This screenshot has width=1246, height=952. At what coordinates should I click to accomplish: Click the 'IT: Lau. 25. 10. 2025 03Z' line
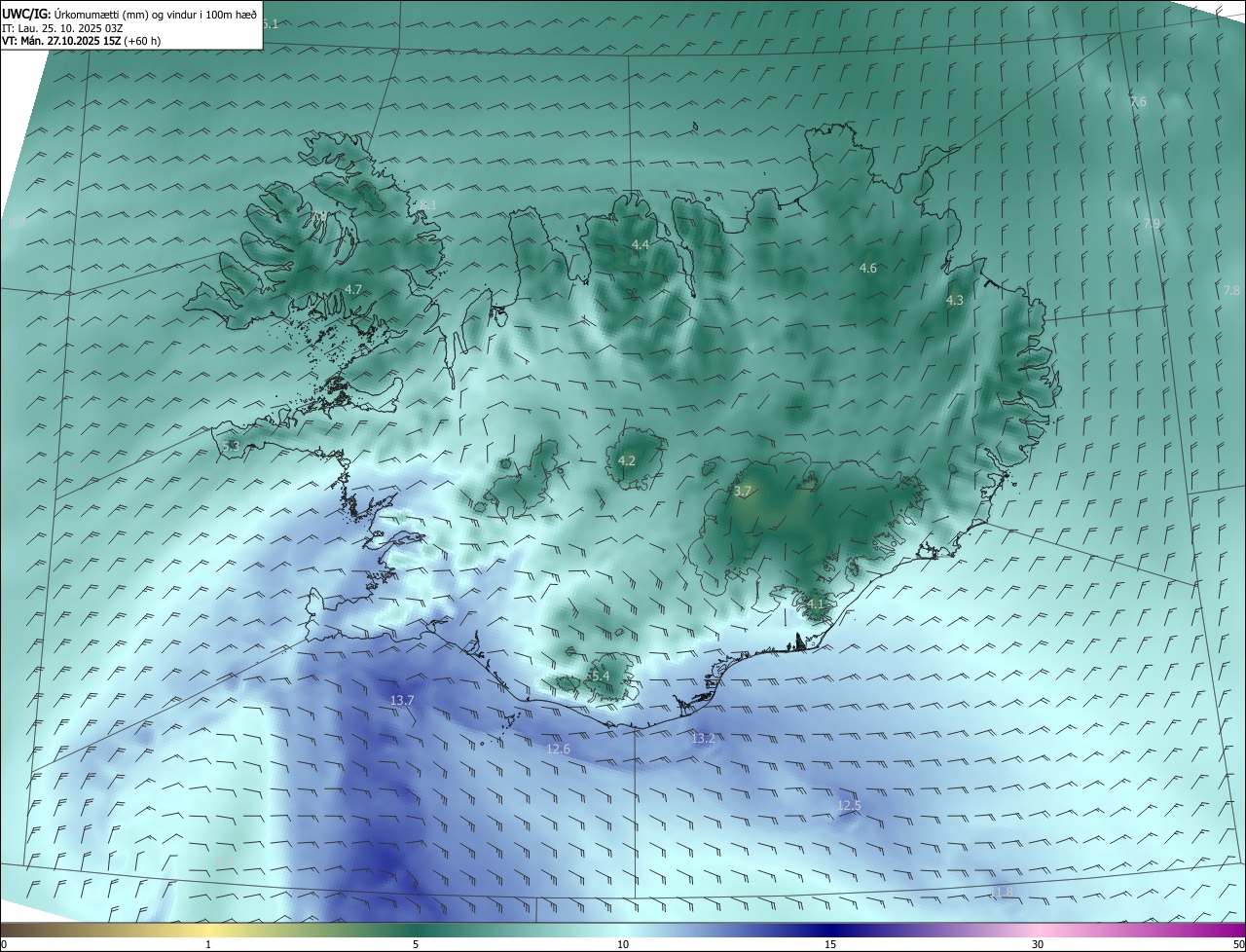click(x=62, y=28)
